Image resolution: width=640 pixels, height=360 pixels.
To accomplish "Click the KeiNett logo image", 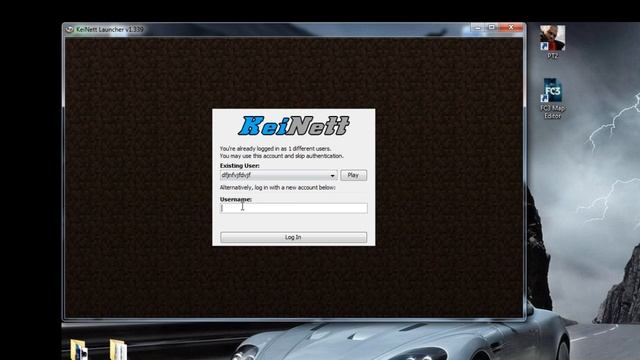I will pyautogui.click(x=294, y=126).
